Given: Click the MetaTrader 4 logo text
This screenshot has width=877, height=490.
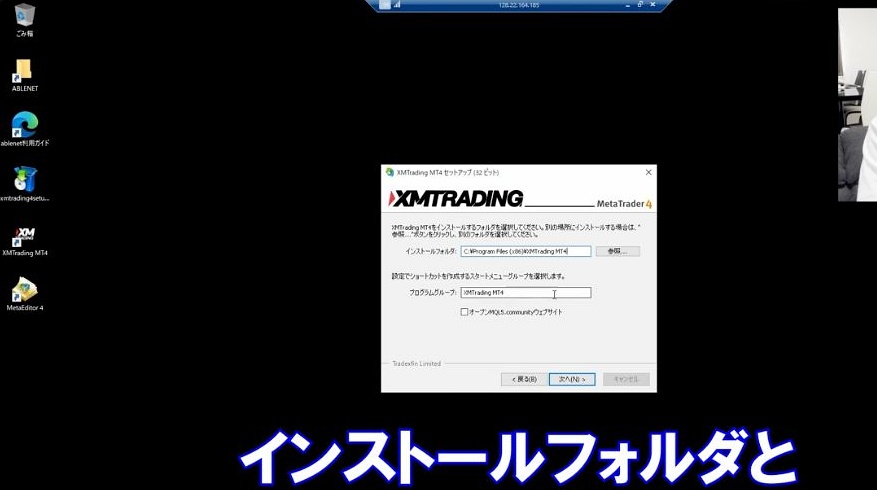Looking at the screenshot, I should pyautogui.click(x=624, y=204).
